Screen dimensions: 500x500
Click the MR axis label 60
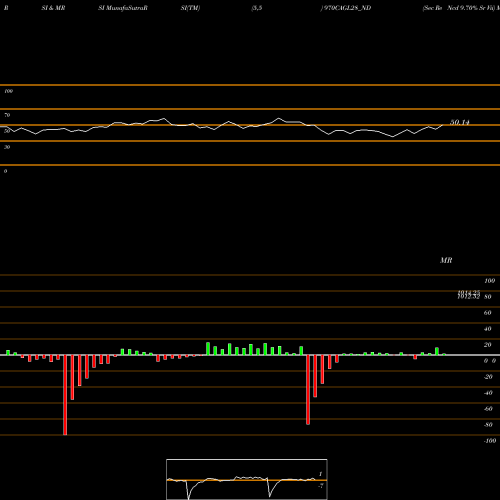(487, 313)
